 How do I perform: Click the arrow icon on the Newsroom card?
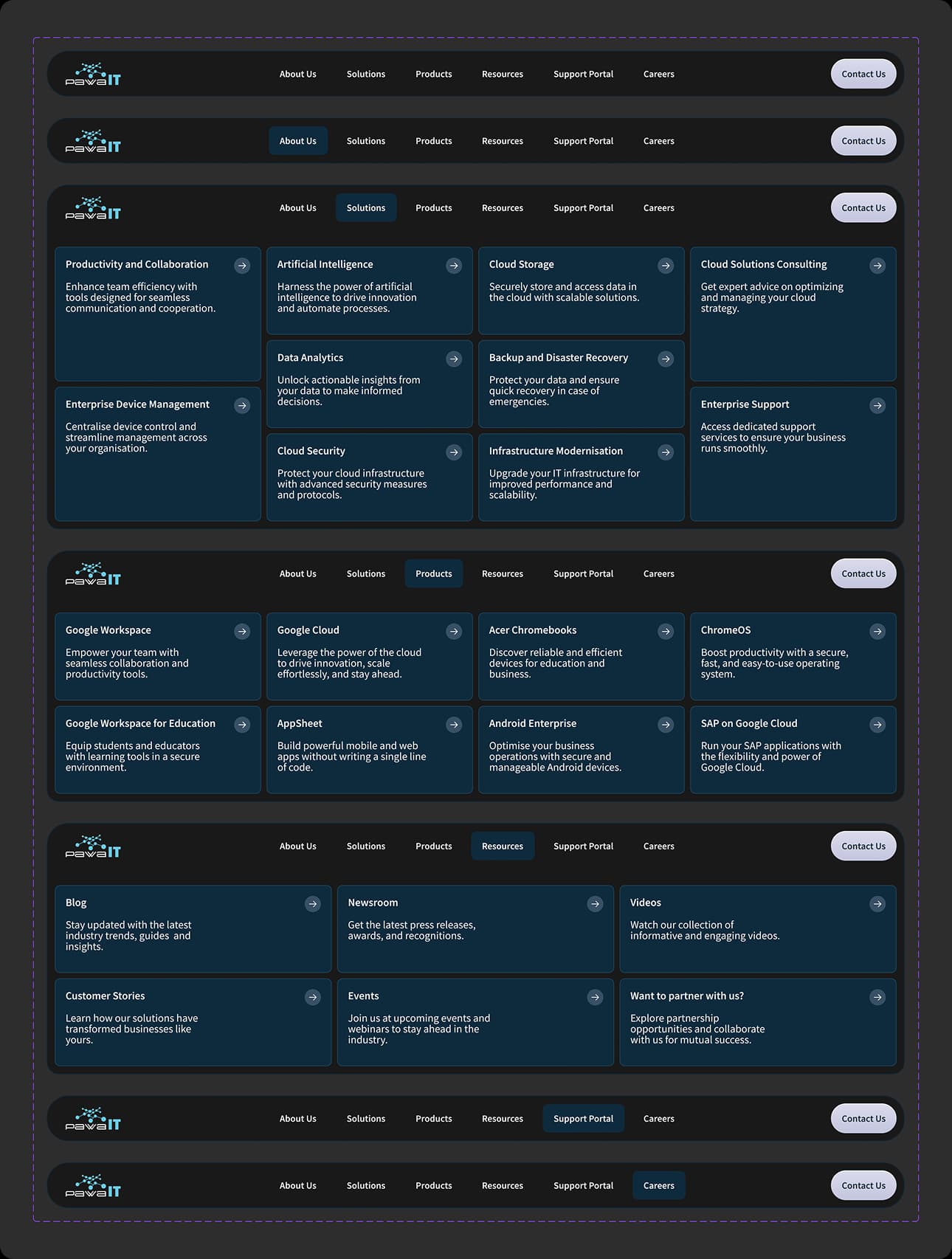click(x=595, y=904)
